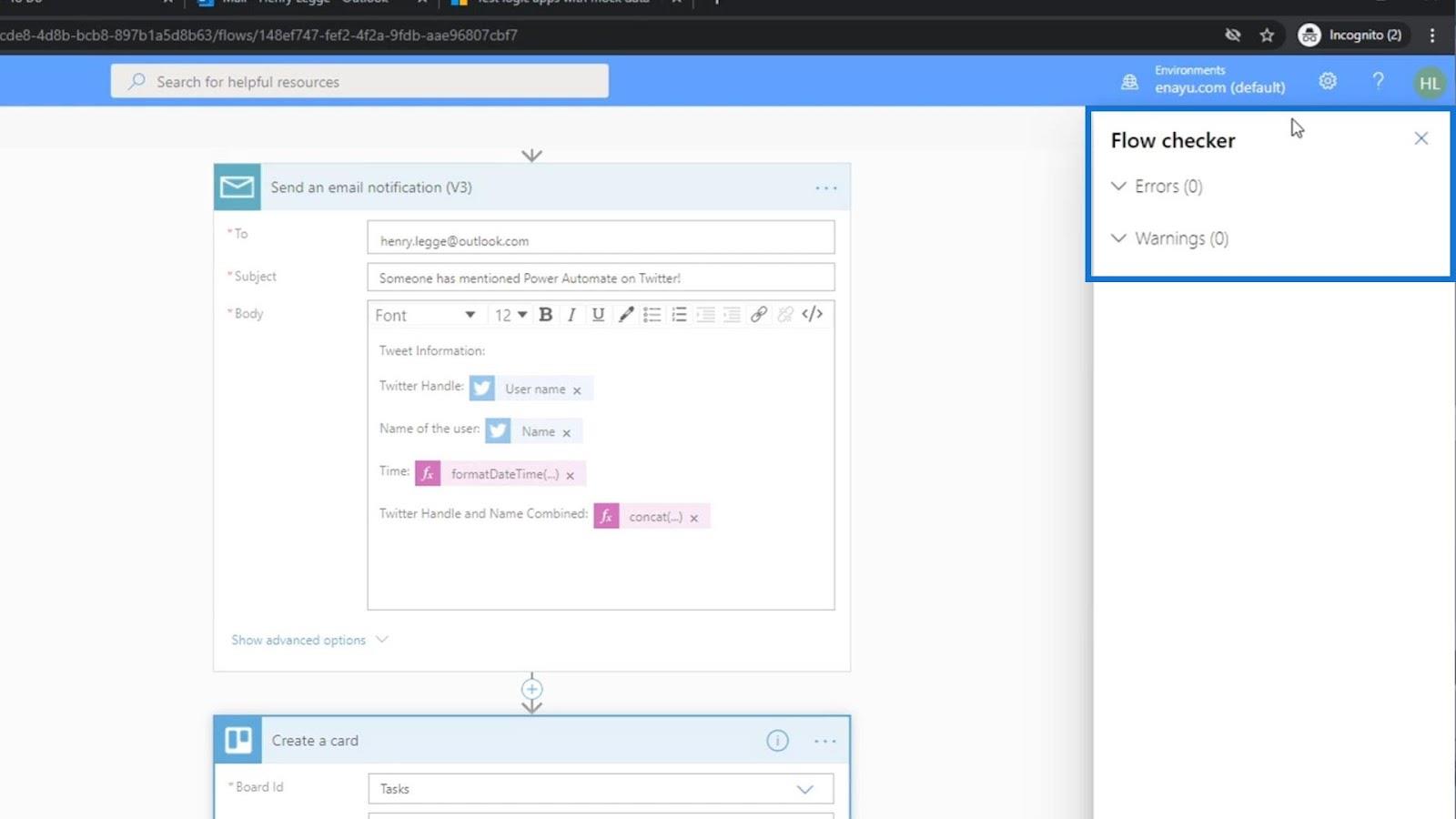
Task: Open the email action's ellipsis menu
Action: click(826, 188)
